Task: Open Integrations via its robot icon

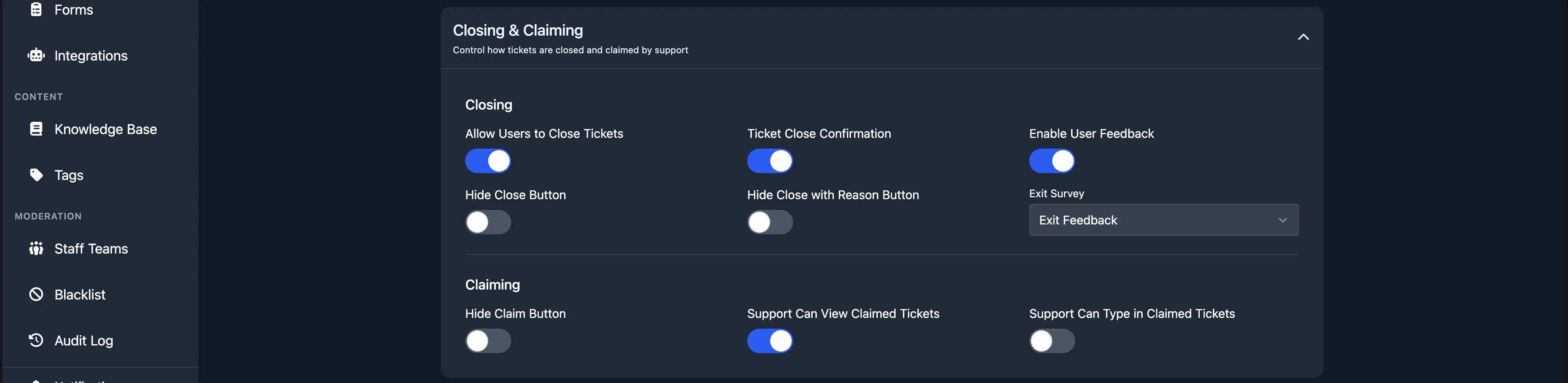Action: point(36,55)
